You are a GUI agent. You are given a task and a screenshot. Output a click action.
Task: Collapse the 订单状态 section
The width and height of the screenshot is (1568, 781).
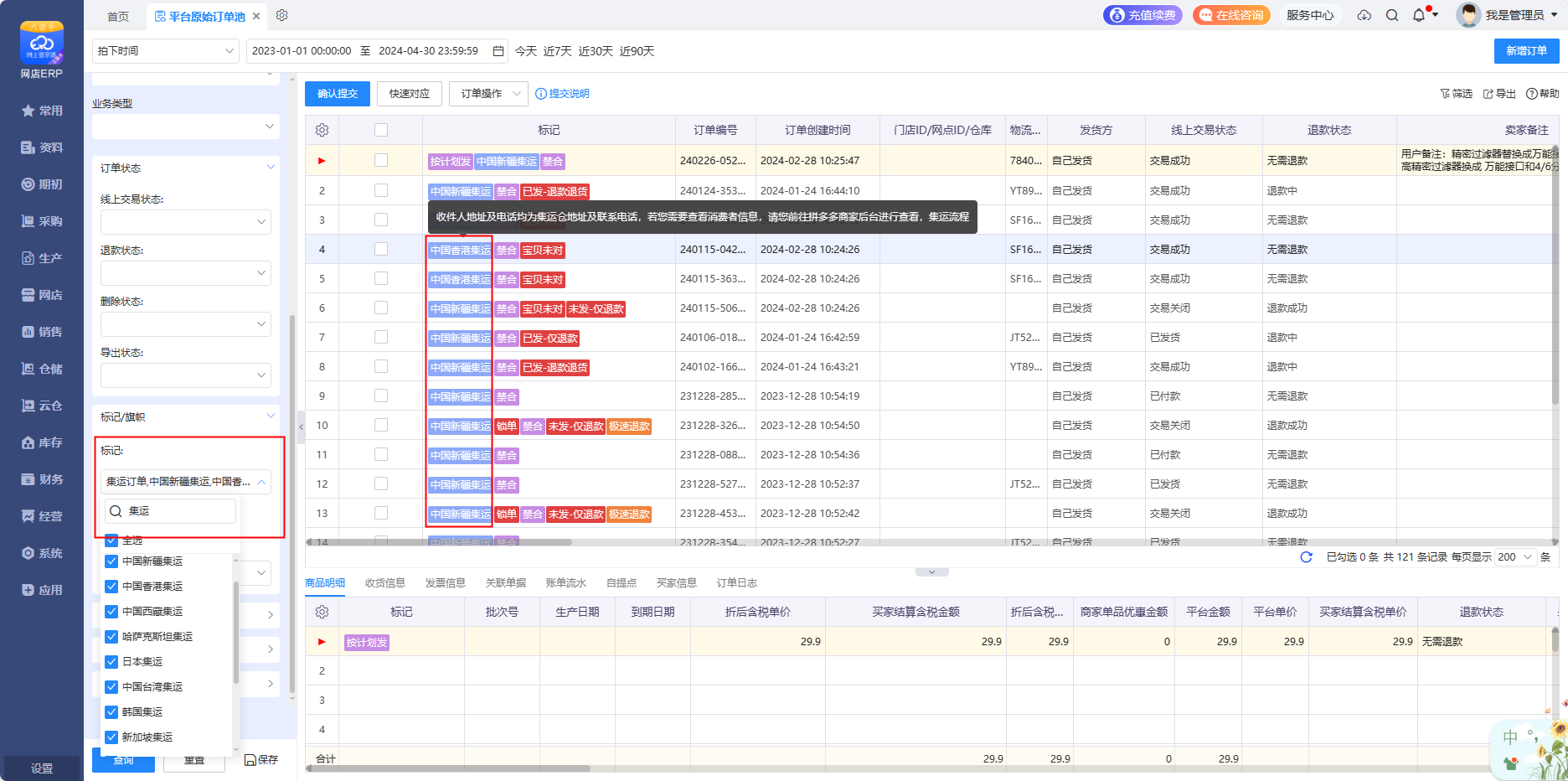click(x=271, y=168)
